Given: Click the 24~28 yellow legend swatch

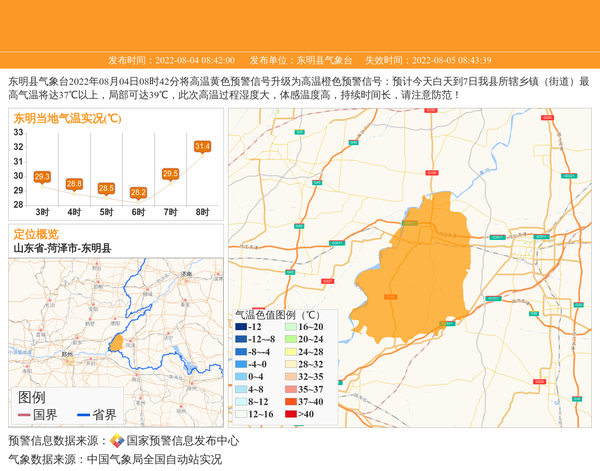Looking at the screenshot, I should point(291,352).
